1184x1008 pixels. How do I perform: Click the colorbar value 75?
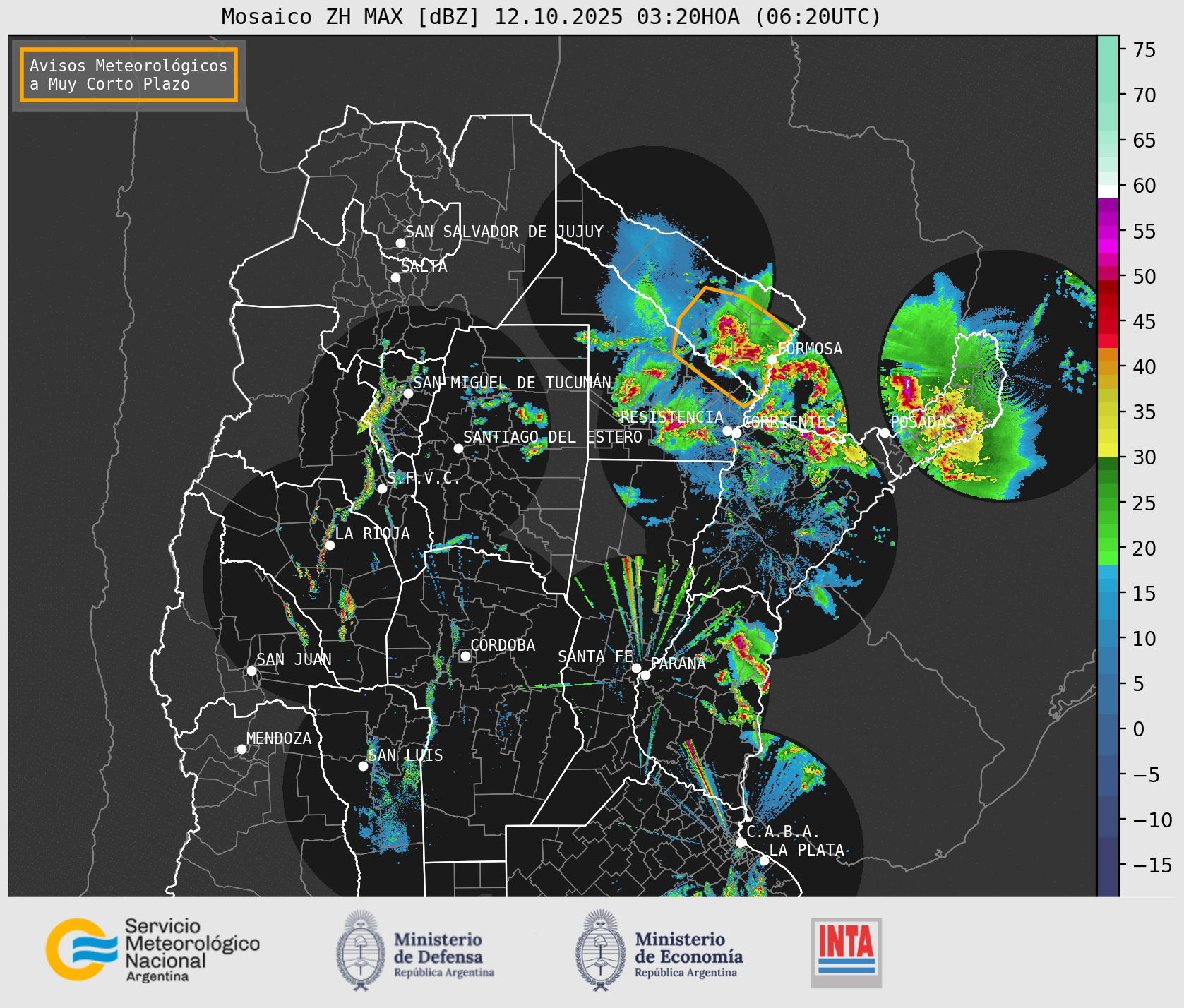click(1144, 49)
